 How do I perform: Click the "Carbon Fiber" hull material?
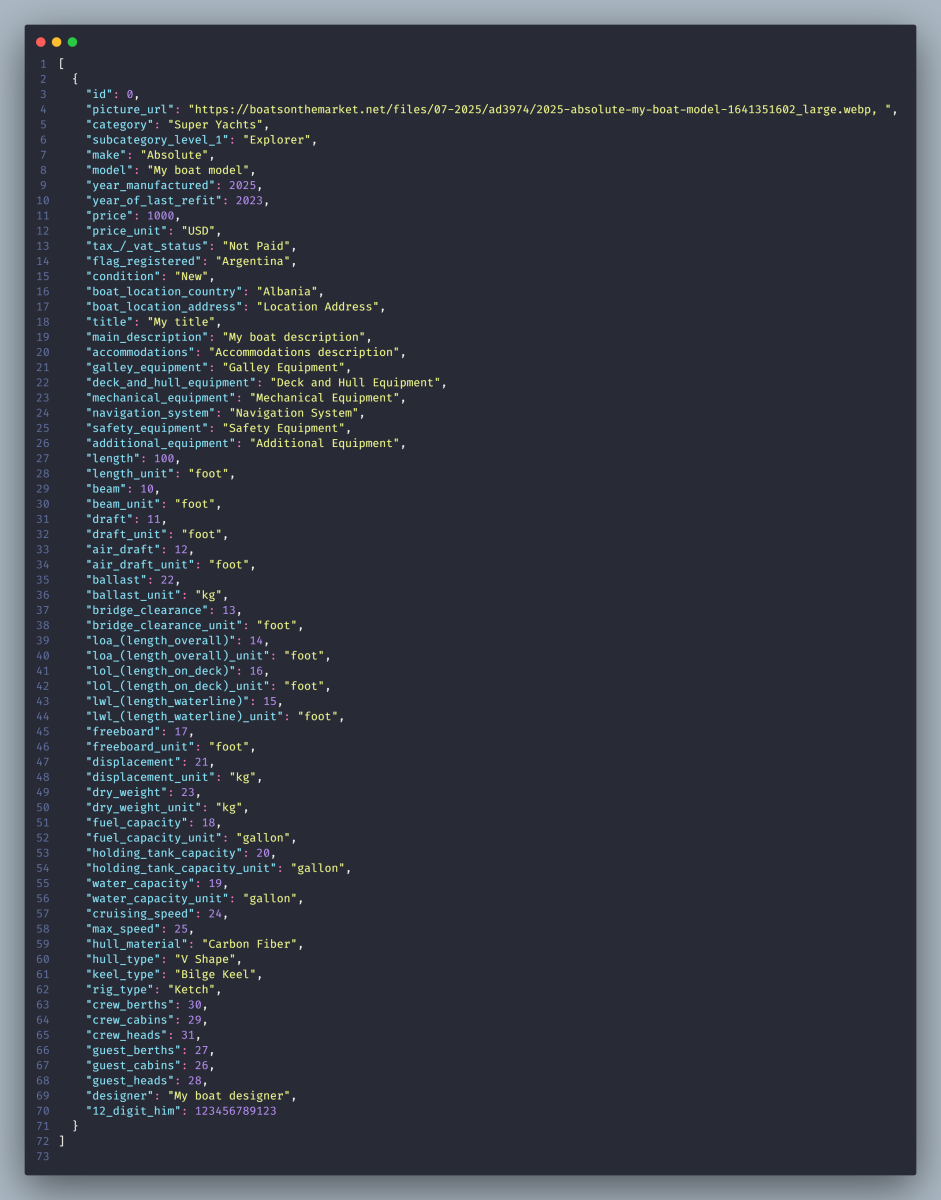point(250,943)
